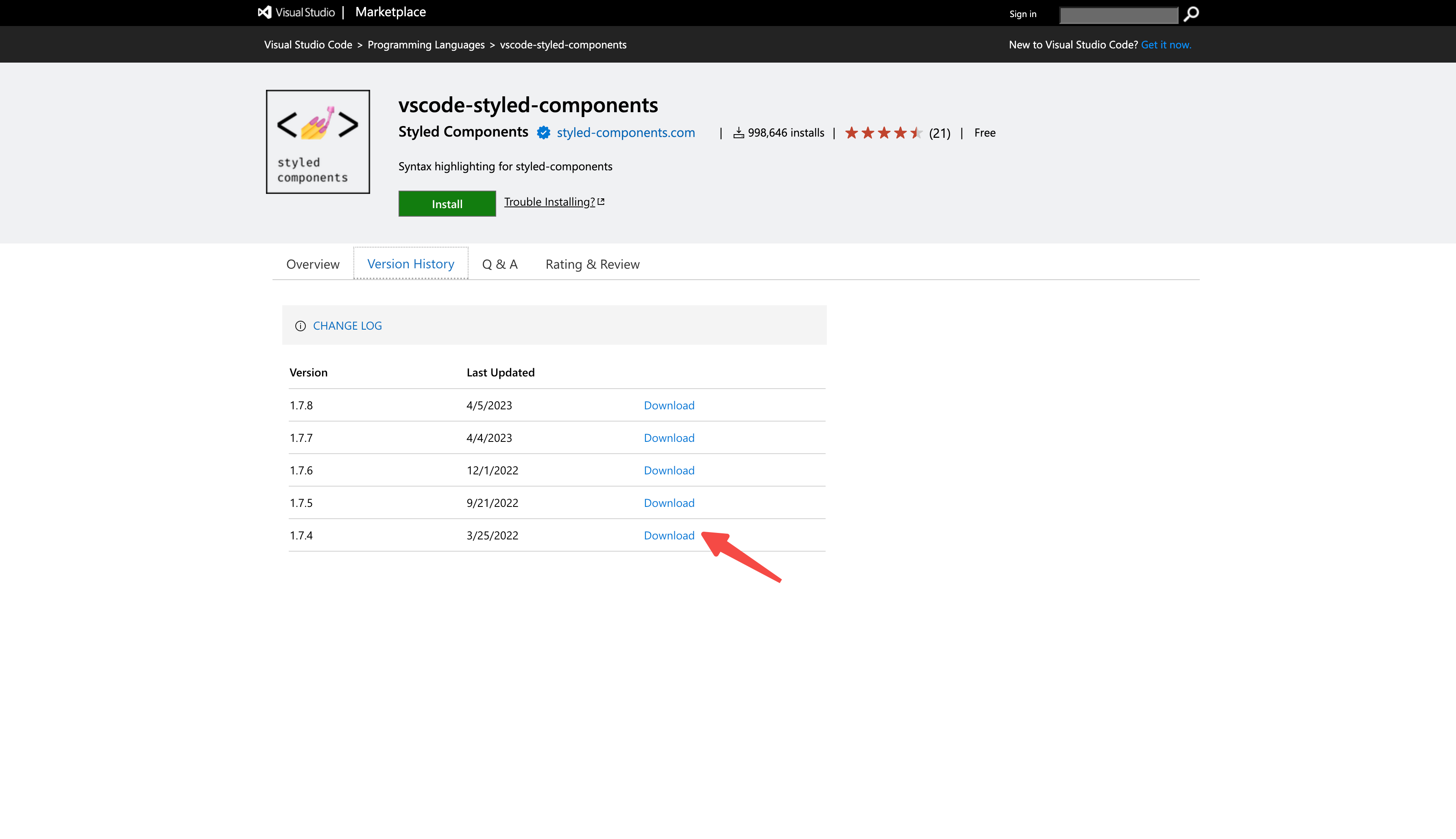Click the styled-components extension logo
Image resolution: width=1456 pixels, height=839 pixels.
(x=318, y=142)
